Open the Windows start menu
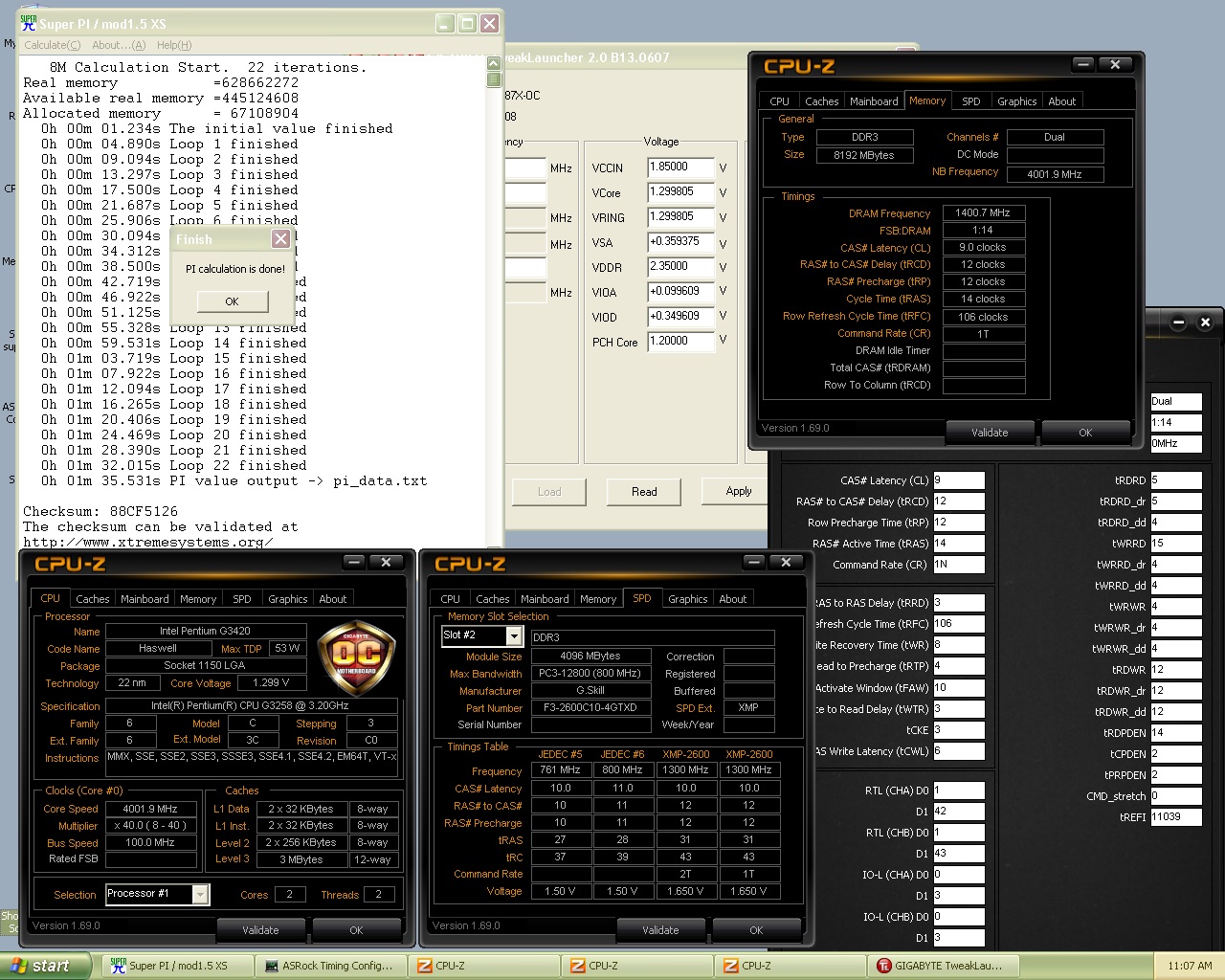This screenshot has width=1225, height=980. 46,966
